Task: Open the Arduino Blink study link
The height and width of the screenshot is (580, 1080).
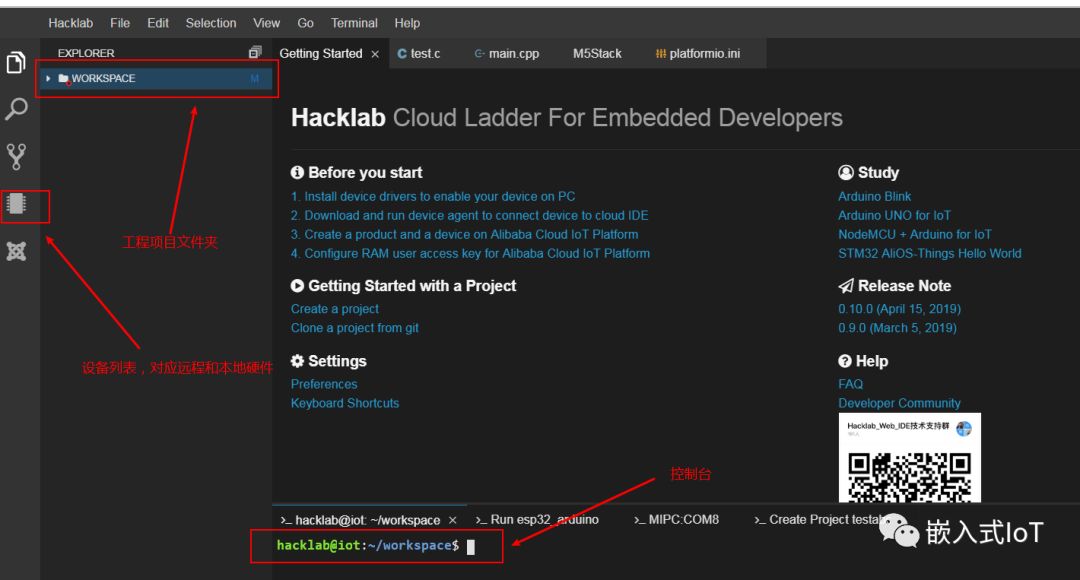Action: pyautogui.click(x=874, y=197)
